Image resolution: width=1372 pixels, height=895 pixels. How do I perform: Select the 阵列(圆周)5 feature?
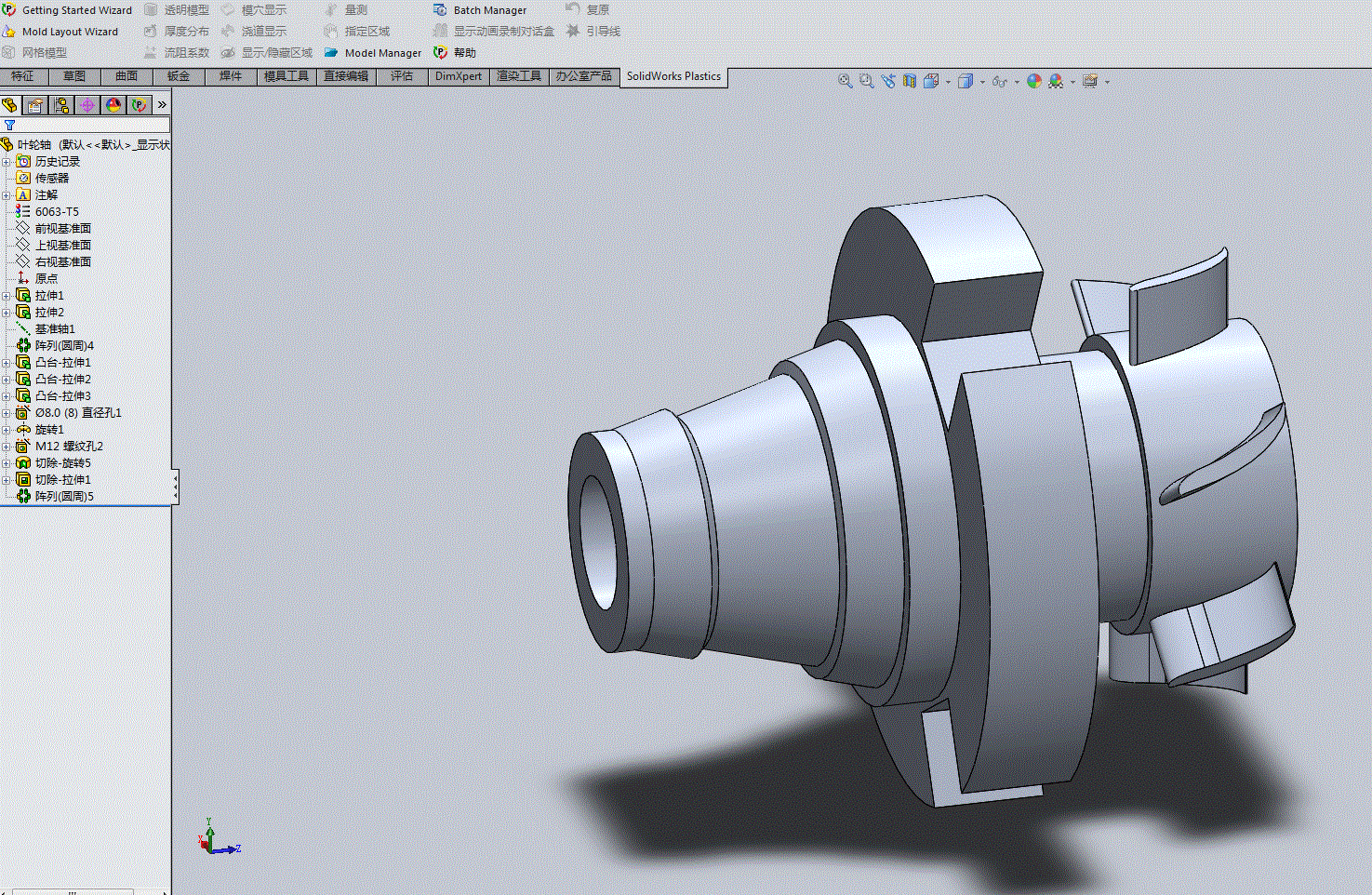coord(64,496)
